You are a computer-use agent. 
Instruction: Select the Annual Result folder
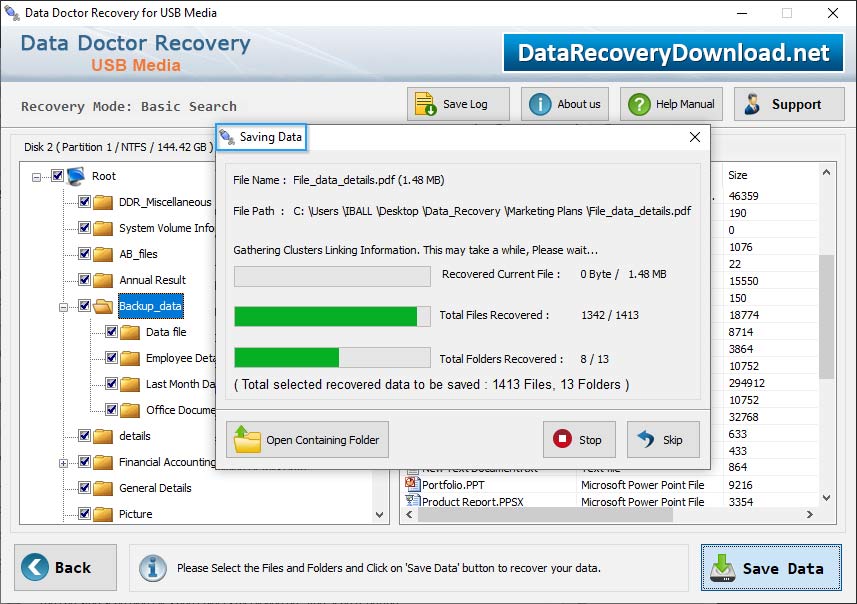(152, 280)
